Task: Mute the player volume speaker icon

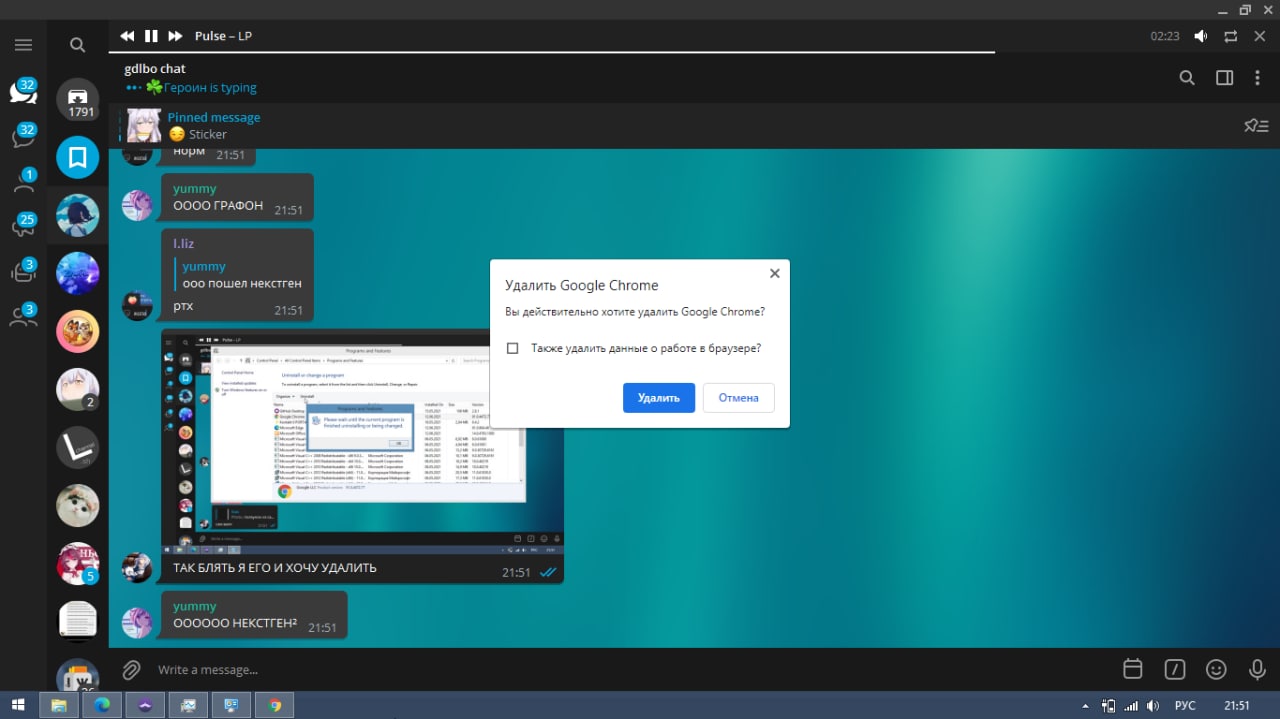Action: 1201,36
